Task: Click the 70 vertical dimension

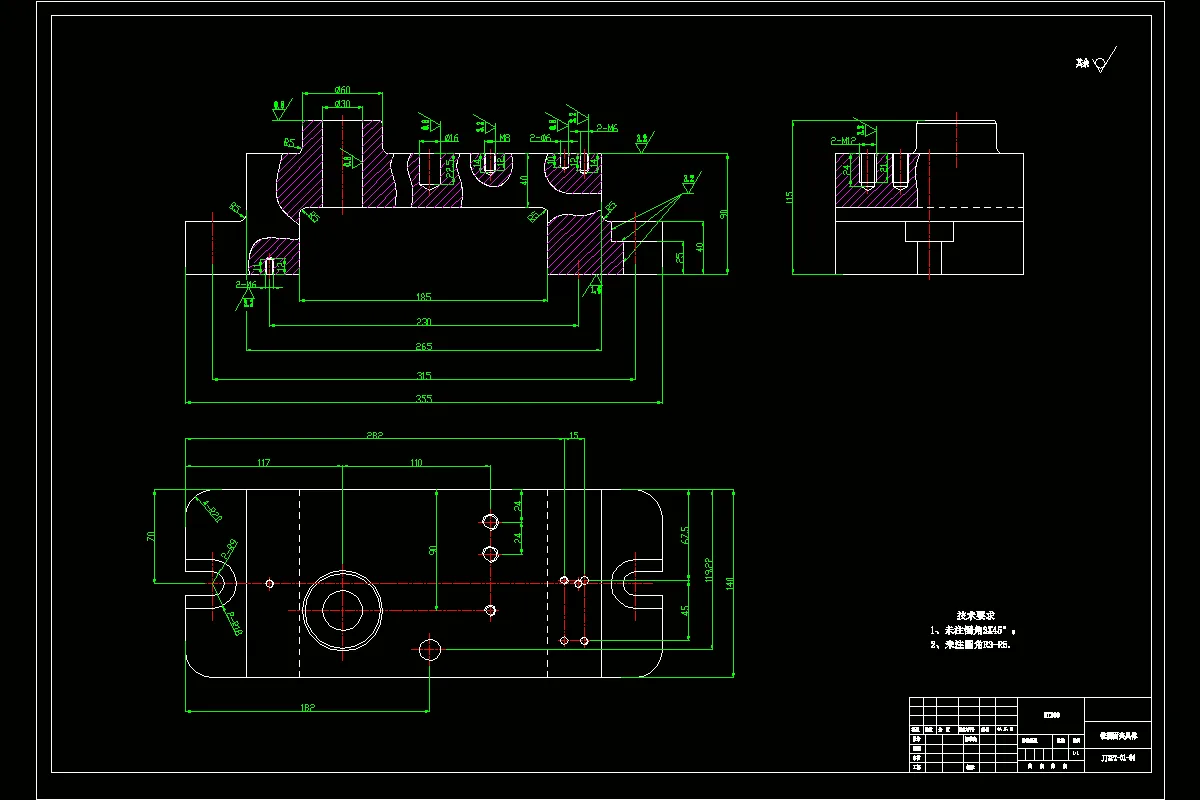Action: (x=151, y=536)
